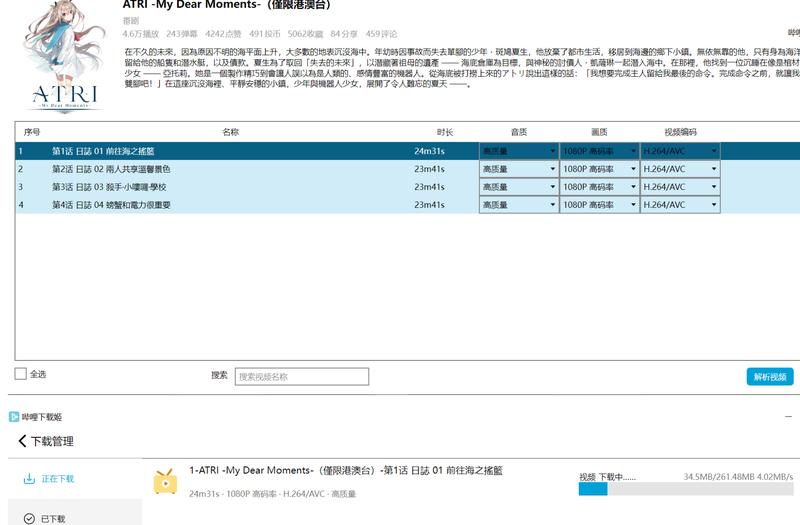This screenshot has height=525, width=800.
Task: Click the 459评论 comment count
Action: [x=381, y=34]
